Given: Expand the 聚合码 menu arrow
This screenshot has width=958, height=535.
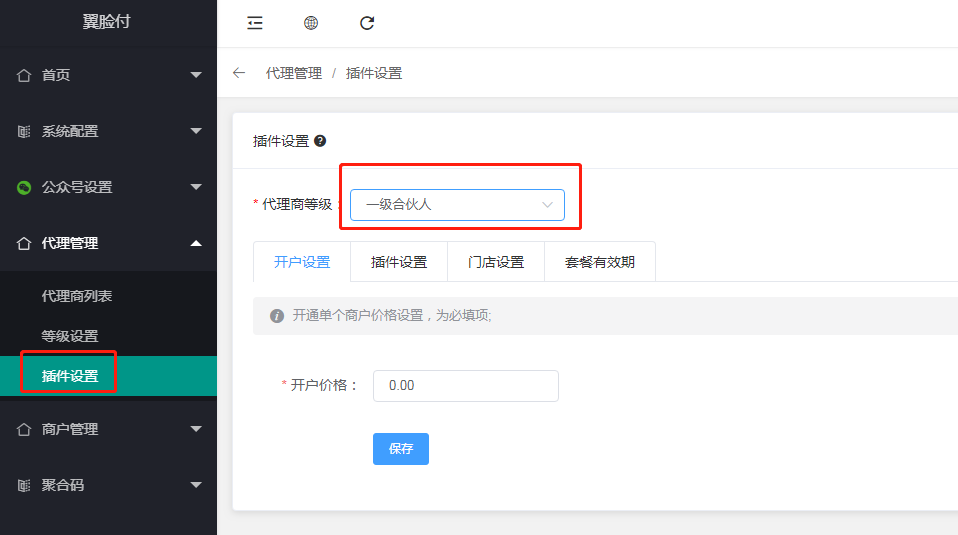Looking at the screenshot, I should tap(196, 486).
